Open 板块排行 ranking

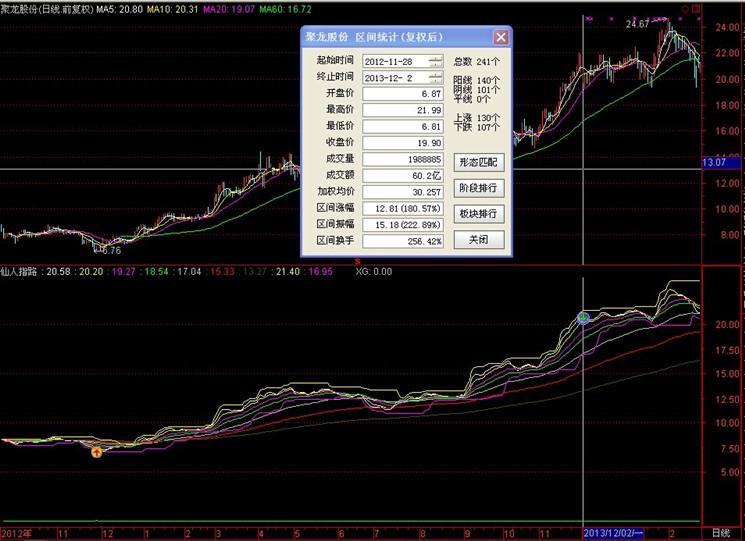click(x=478, y=214)
